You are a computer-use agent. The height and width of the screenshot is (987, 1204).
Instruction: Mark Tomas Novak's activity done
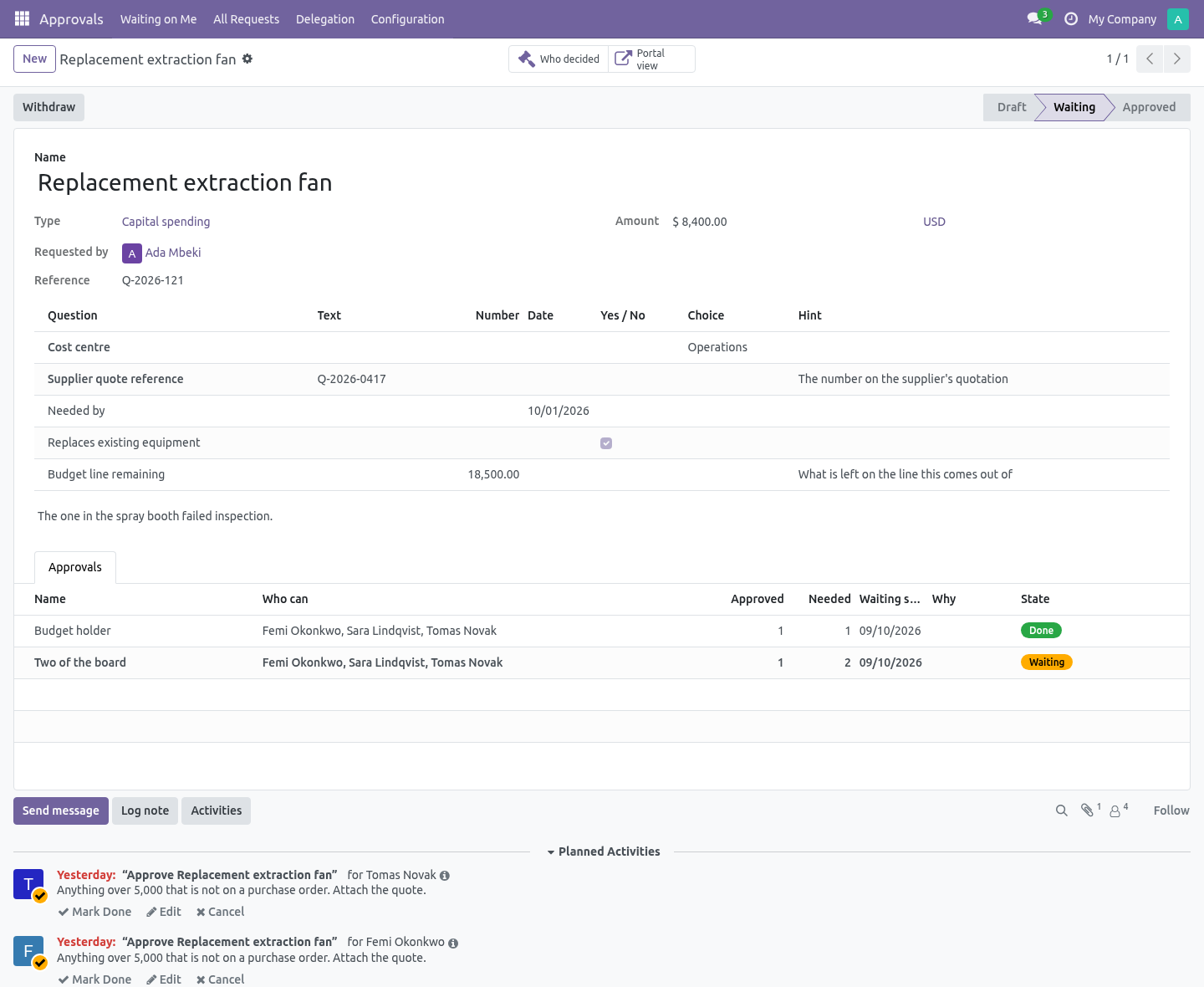[94, 912]
